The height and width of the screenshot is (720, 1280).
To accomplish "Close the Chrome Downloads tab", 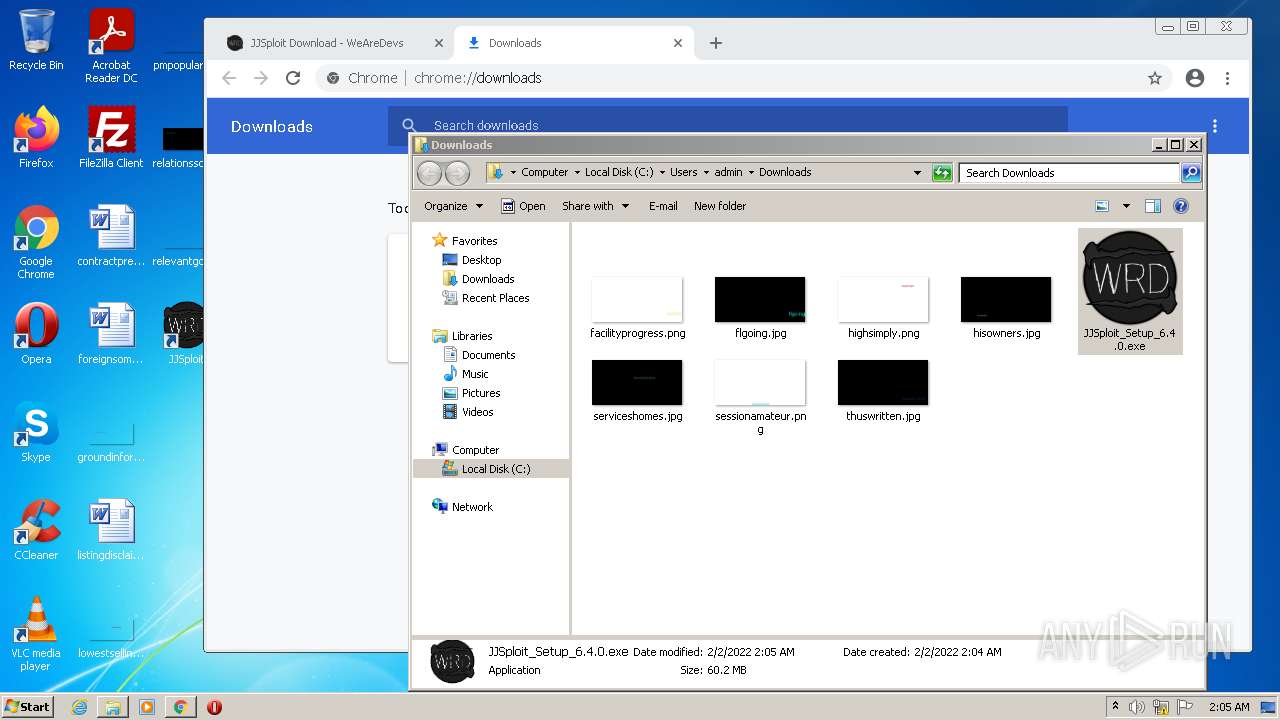I will pyautogui.click(x=678, y=43).
